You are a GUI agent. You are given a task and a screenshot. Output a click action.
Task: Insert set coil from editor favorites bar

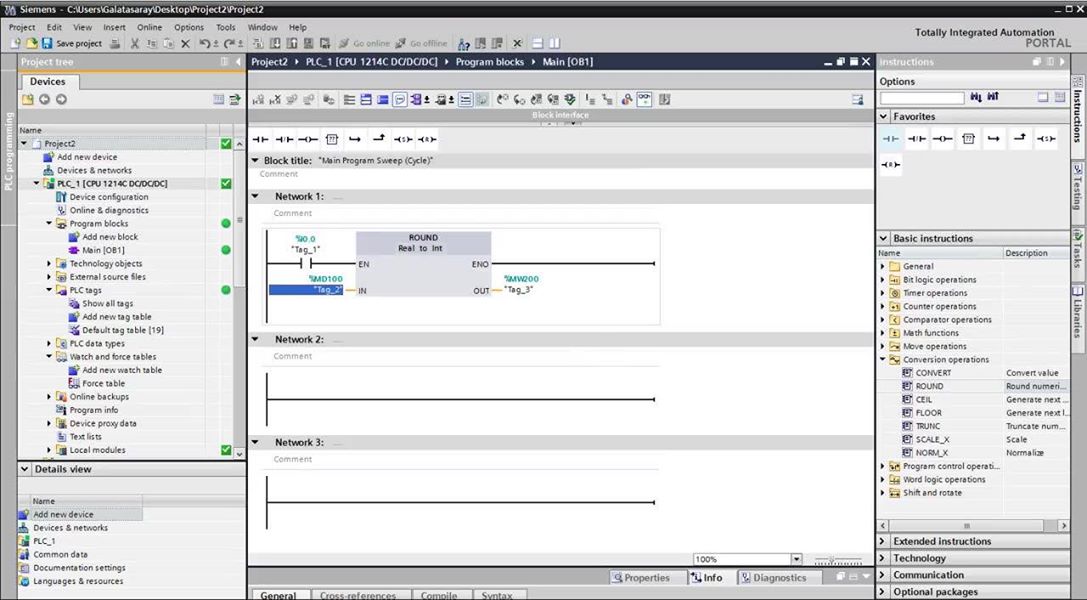(403, 139)
